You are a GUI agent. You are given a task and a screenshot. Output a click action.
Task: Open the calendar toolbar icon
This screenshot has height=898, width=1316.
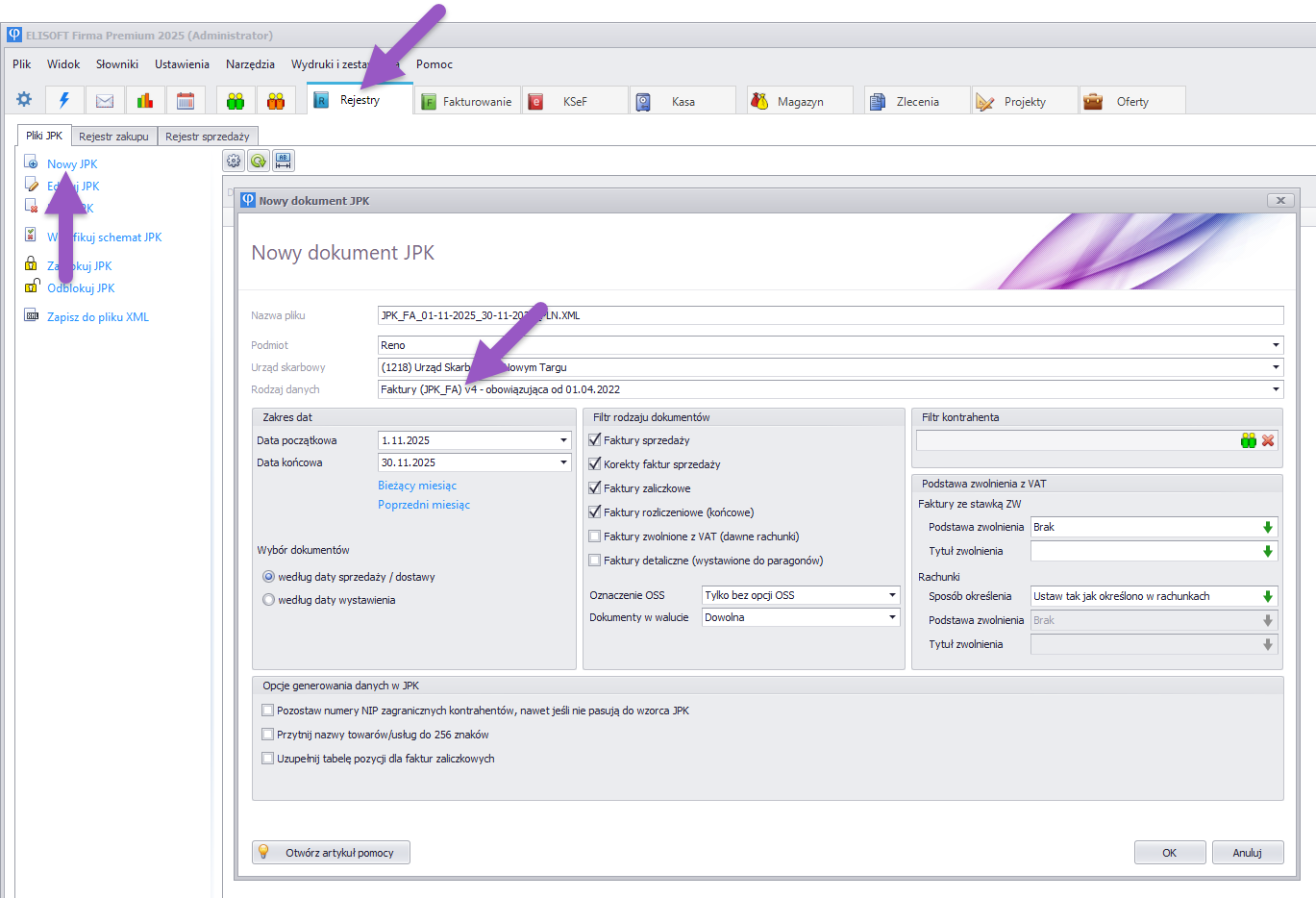point(186,101)
